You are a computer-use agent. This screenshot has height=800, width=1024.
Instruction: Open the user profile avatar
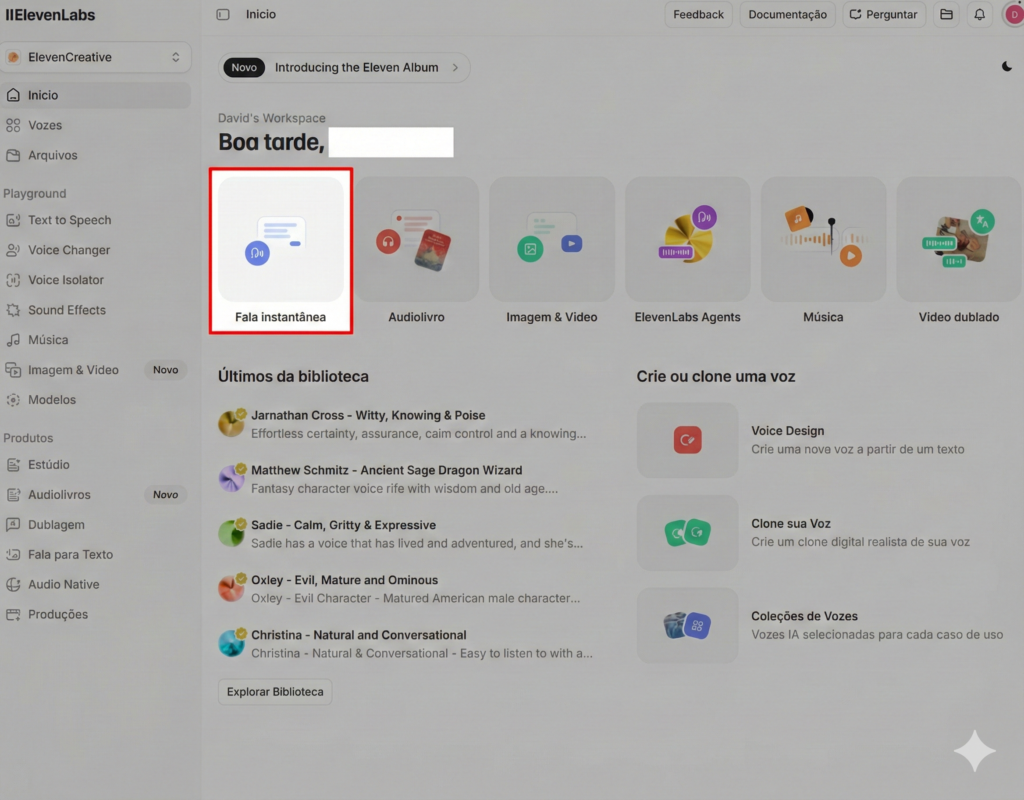click(1012, 15)
